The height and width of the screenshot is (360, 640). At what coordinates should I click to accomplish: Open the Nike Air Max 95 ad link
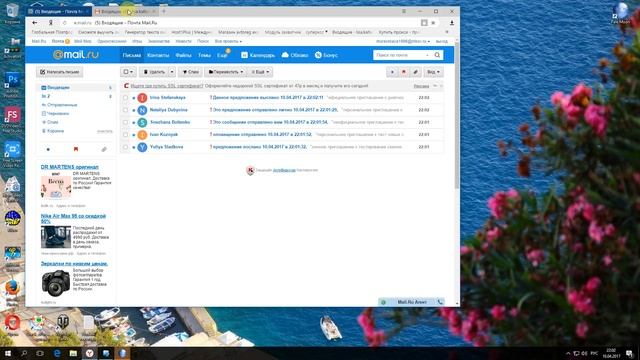[73, 218]
